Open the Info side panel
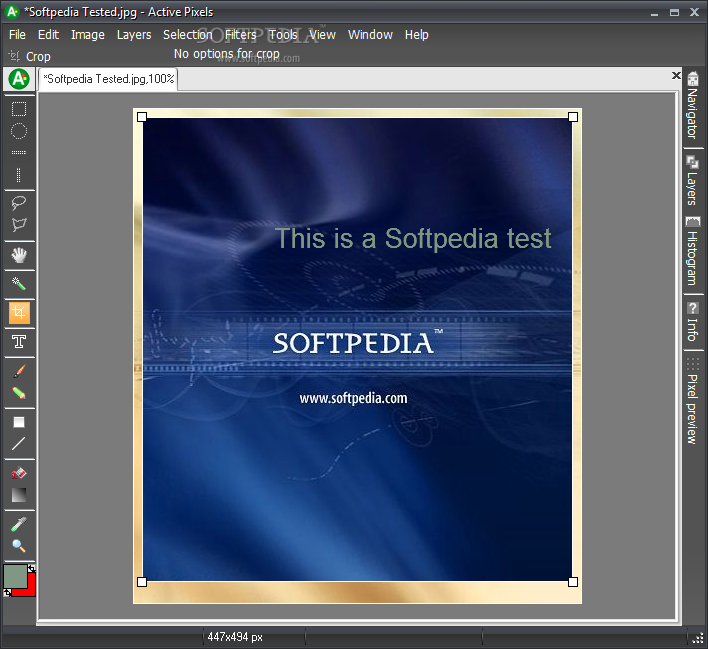Image resolution: width=708 pixels, height=649 pixels. tap(692, 322)
